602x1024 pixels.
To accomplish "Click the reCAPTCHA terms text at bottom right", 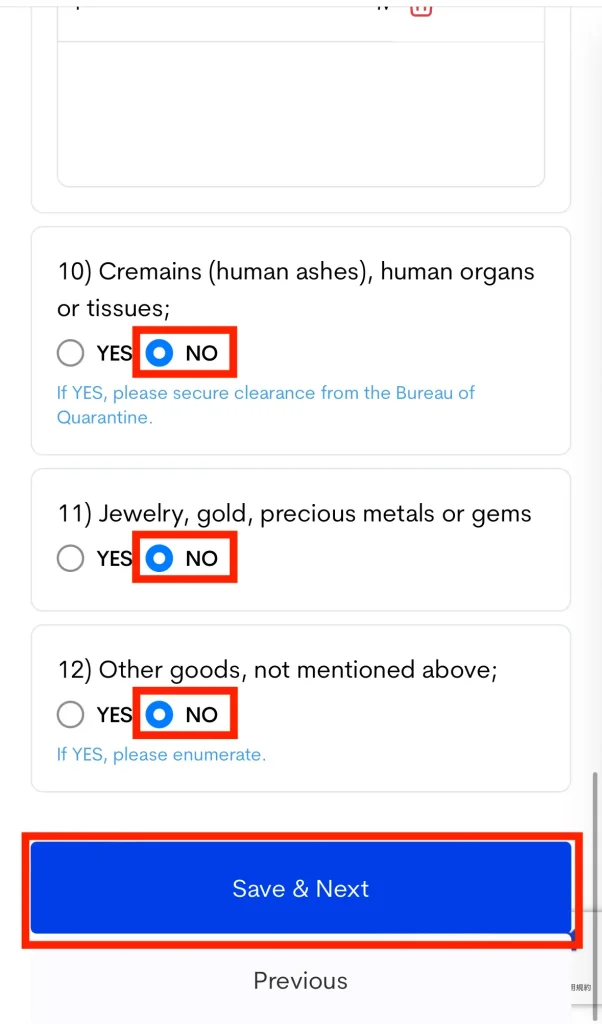I will click(582, 987).
